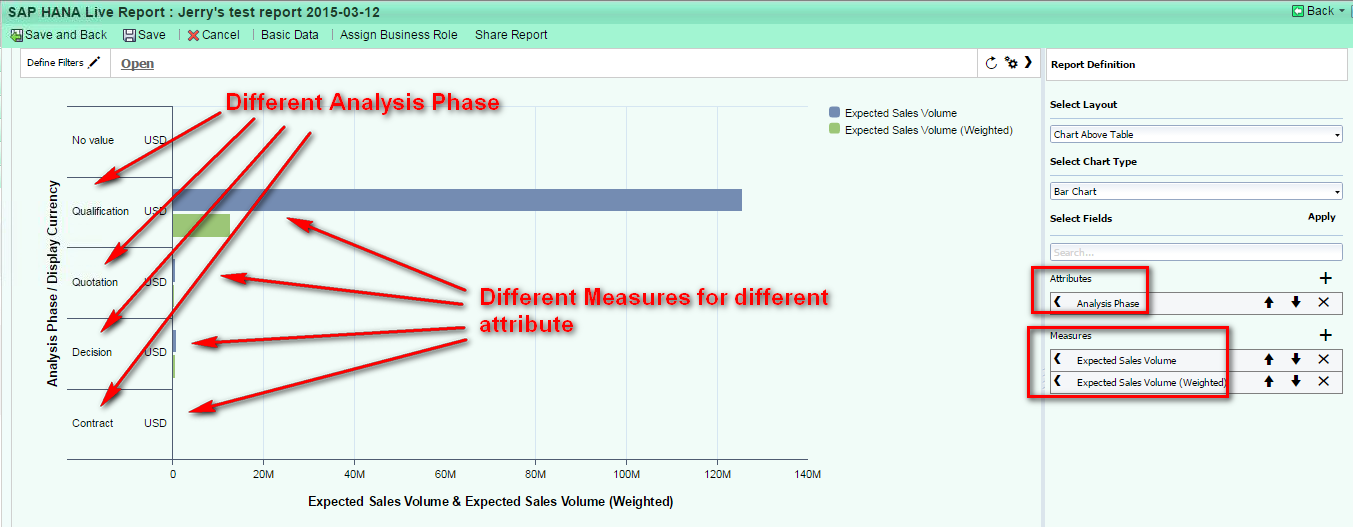Remove Expected Sales Volume (Weighted) measure
The height and width of the screenshot is (527, 1353).
[x=1323, y=381]
